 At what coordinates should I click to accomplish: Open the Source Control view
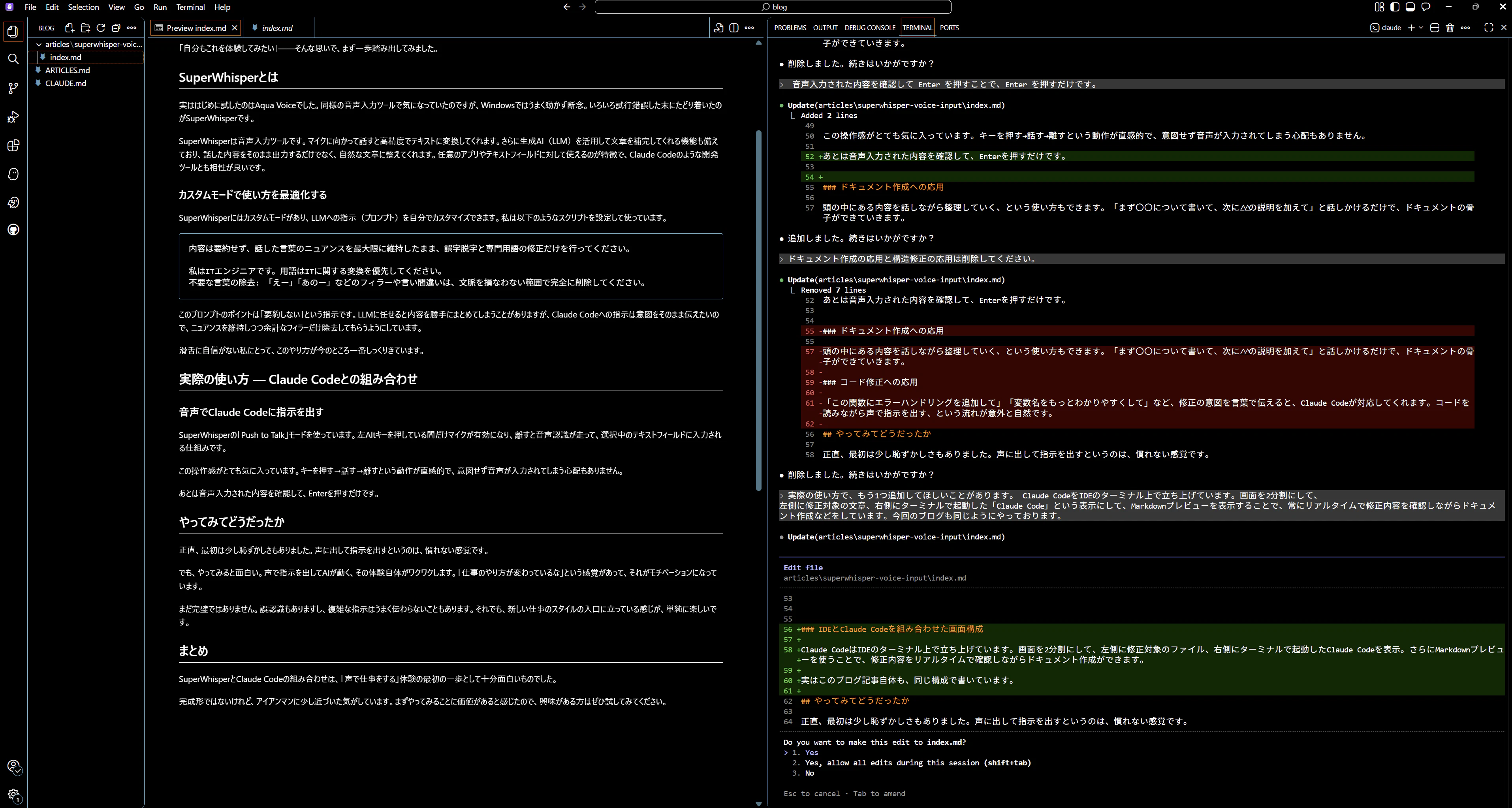[x=13, y=88]
